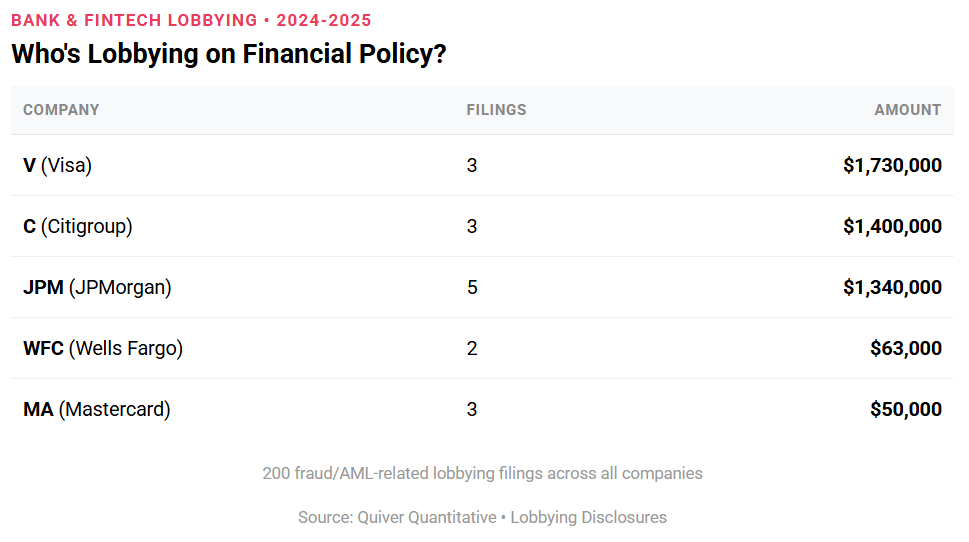Screen dimensions: 969x542
Task: Click Mastercard's $50,000 amount
Action: tap(906, 409)
